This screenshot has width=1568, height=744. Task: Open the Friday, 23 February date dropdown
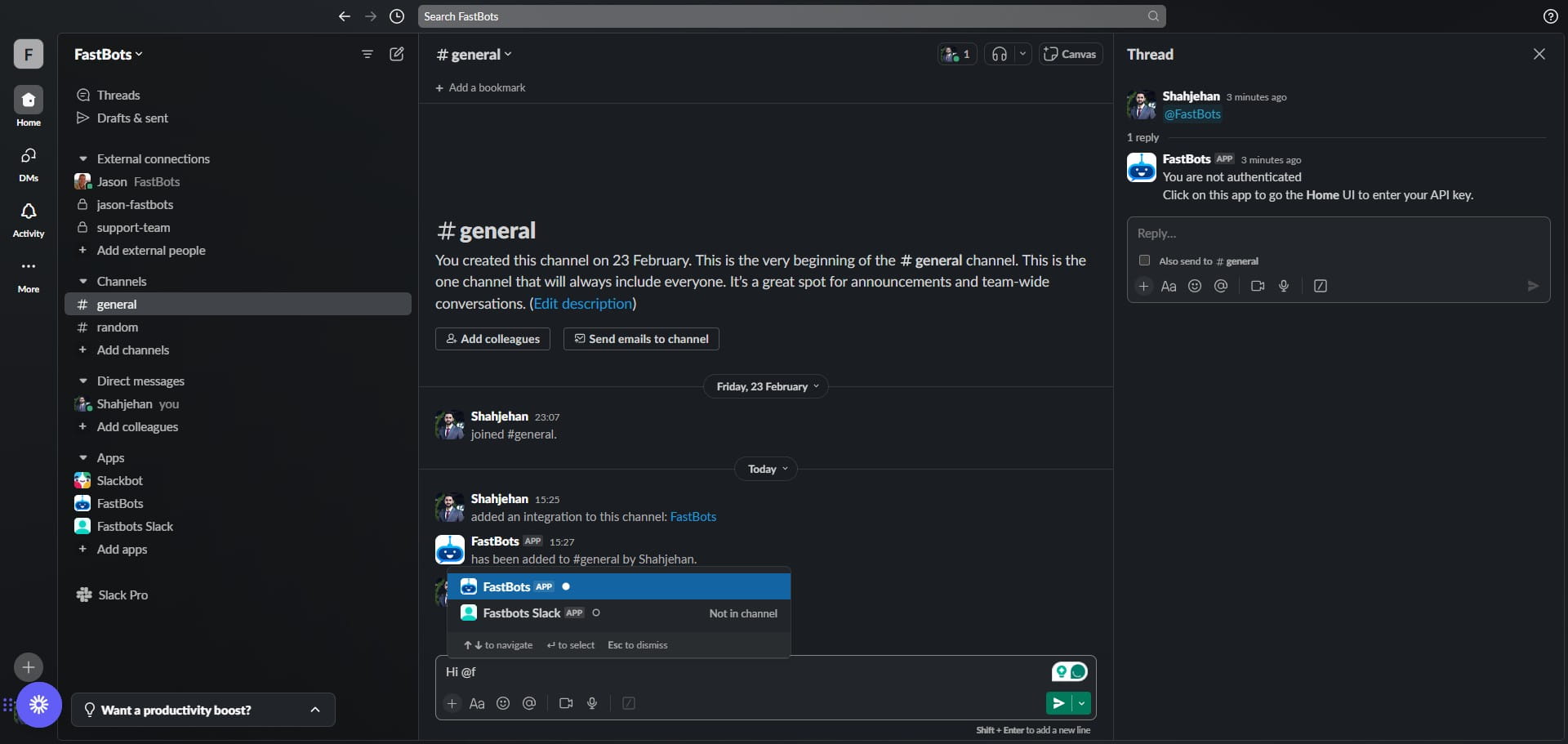tap(766, 386)
